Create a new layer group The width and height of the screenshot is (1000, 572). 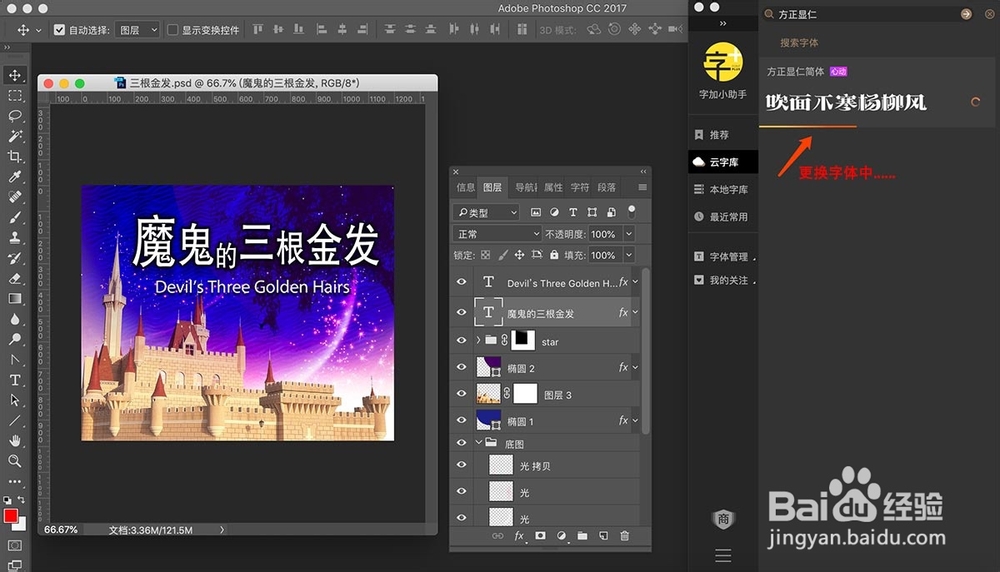(582, 536)
